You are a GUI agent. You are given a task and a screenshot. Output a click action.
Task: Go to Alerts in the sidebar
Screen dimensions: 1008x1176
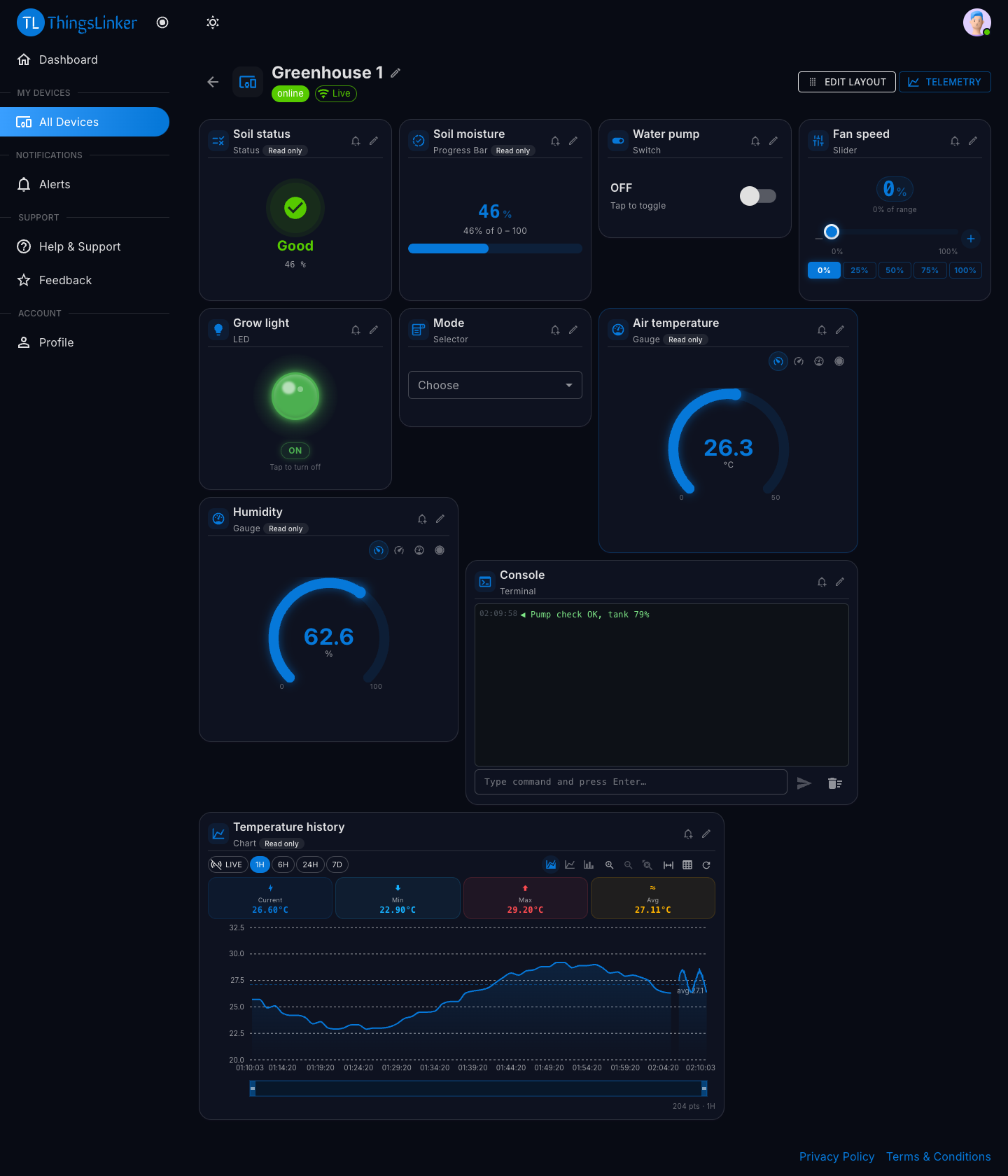coord(85,184)
